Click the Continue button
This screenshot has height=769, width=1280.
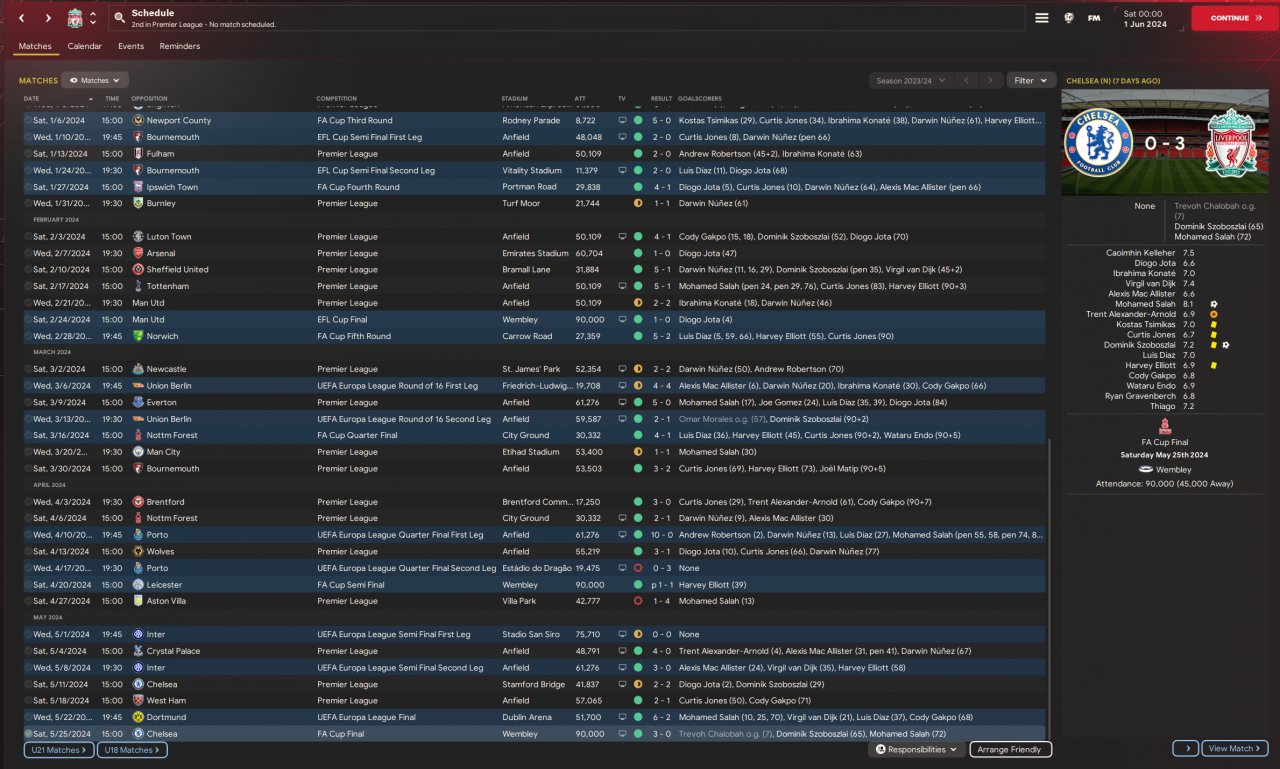click(1234, 18)
